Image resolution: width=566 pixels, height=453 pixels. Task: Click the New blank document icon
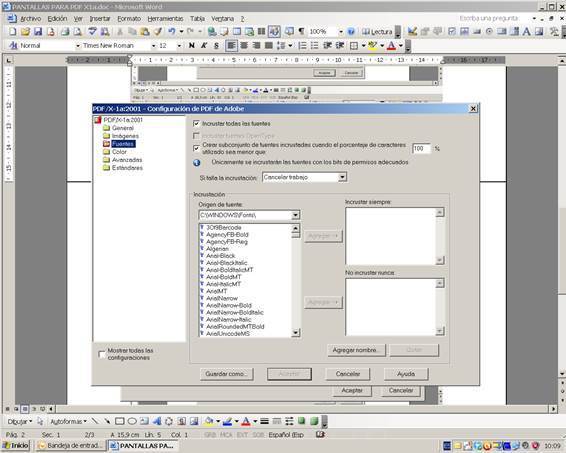pyautogui.click(x=13, y=32)
